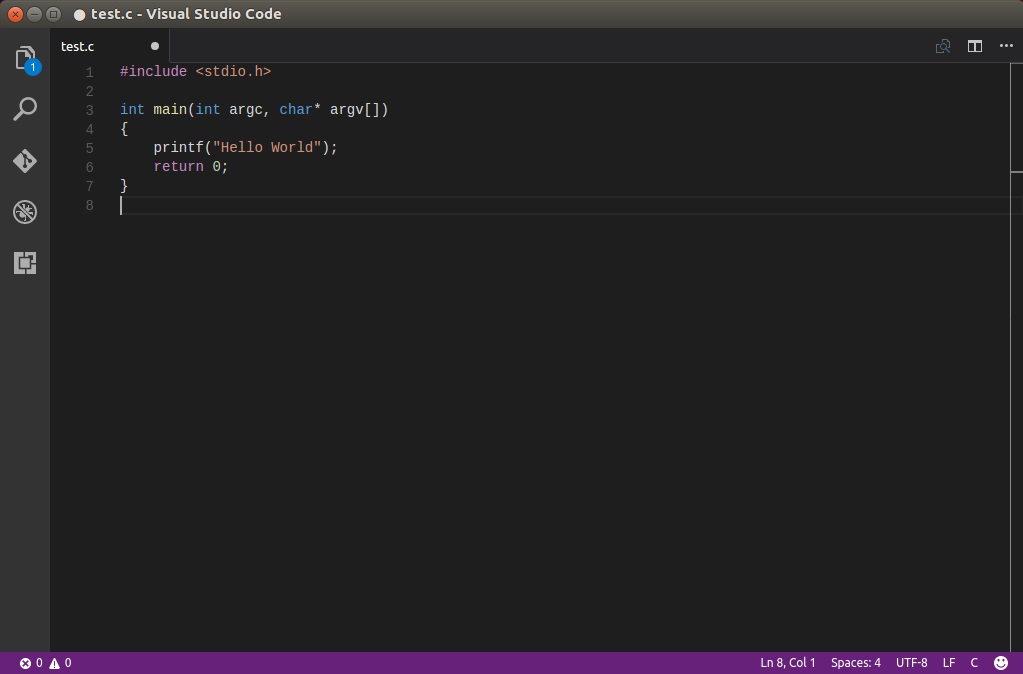1023x674 pixels.
Task: Click the char keyword in line 3
Action: tap(296, 110)
